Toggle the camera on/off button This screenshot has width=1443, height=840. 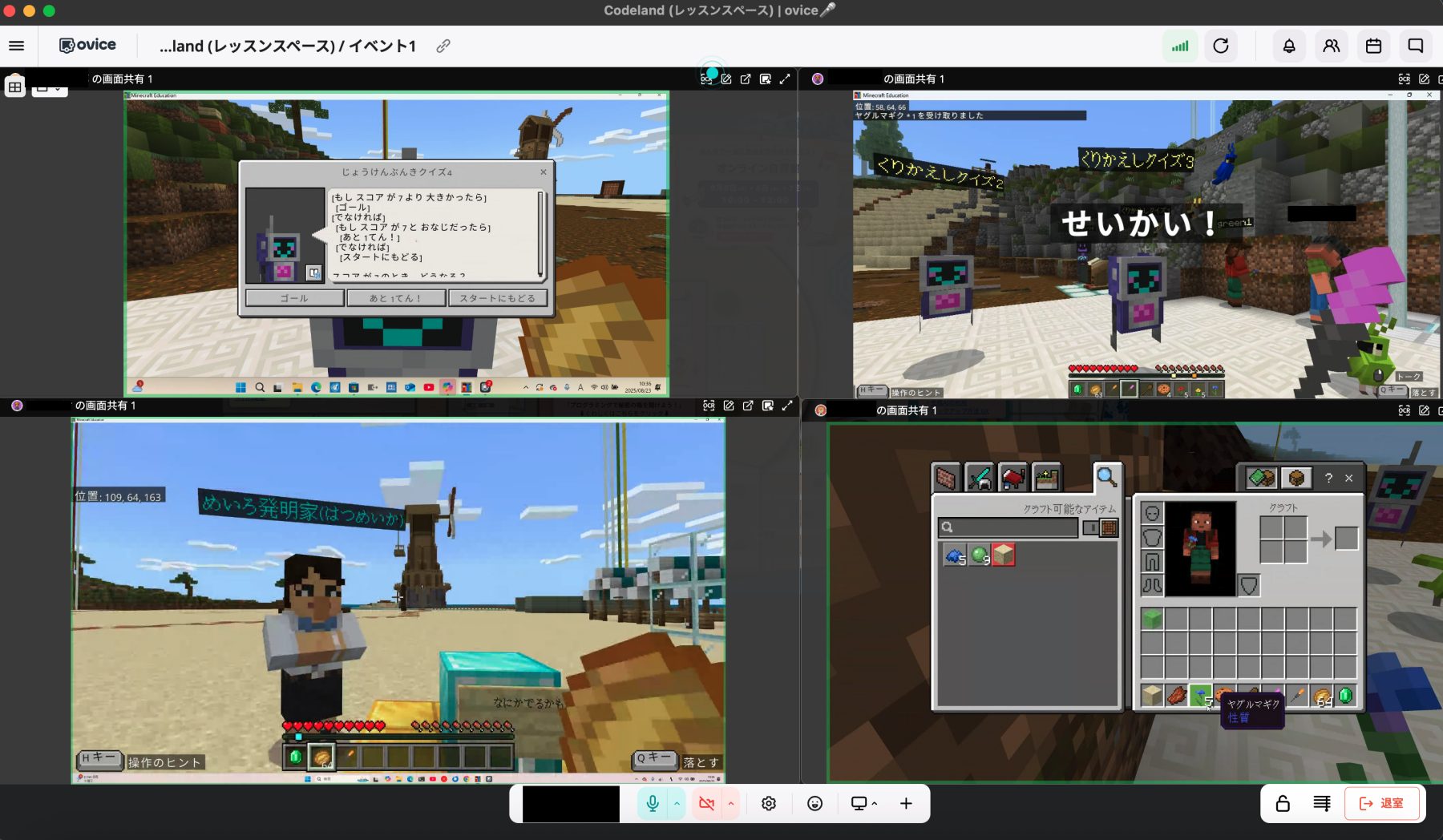706,803
